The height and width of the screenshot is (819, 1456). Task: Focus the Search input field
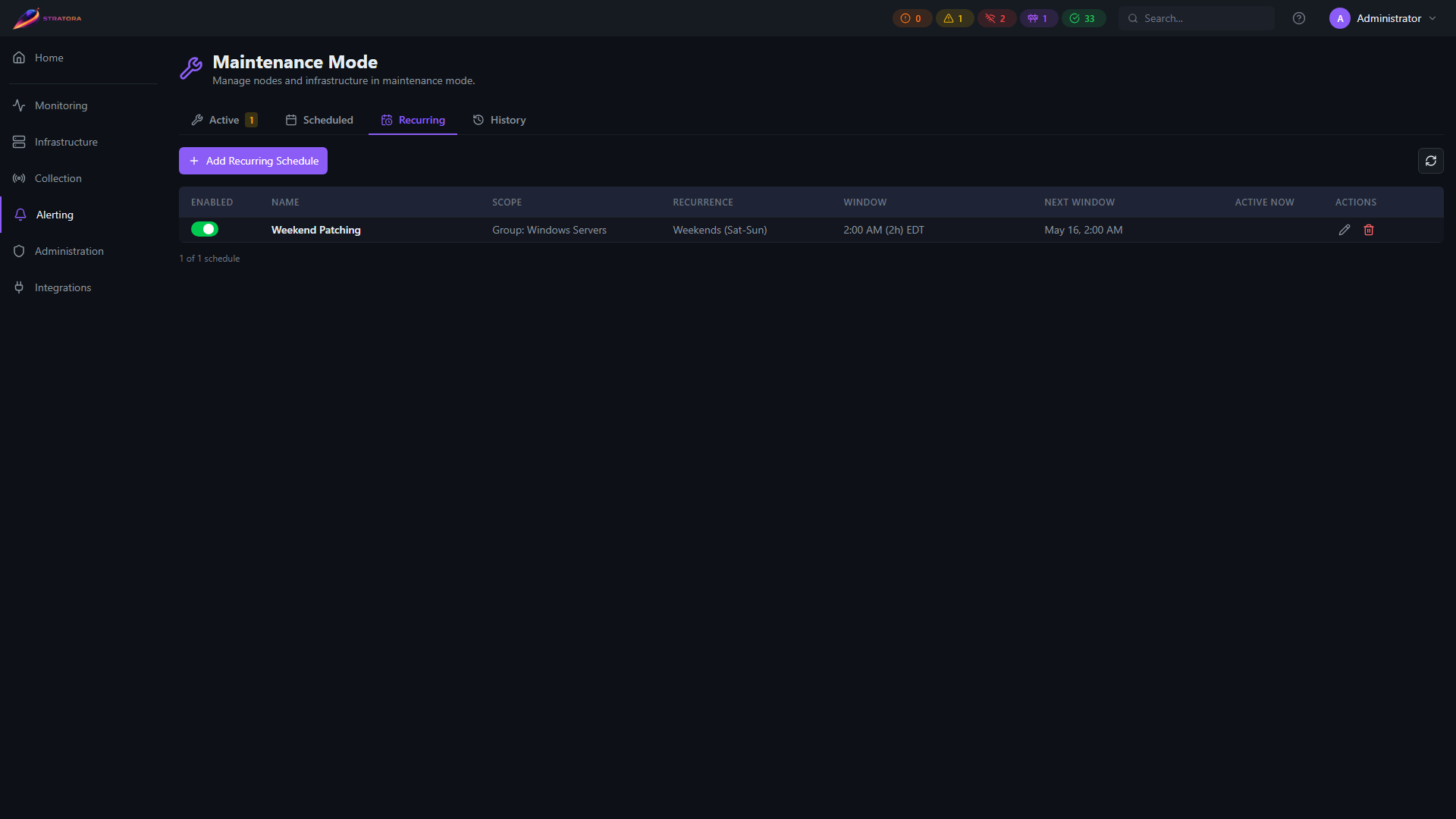click(1197, 18)
